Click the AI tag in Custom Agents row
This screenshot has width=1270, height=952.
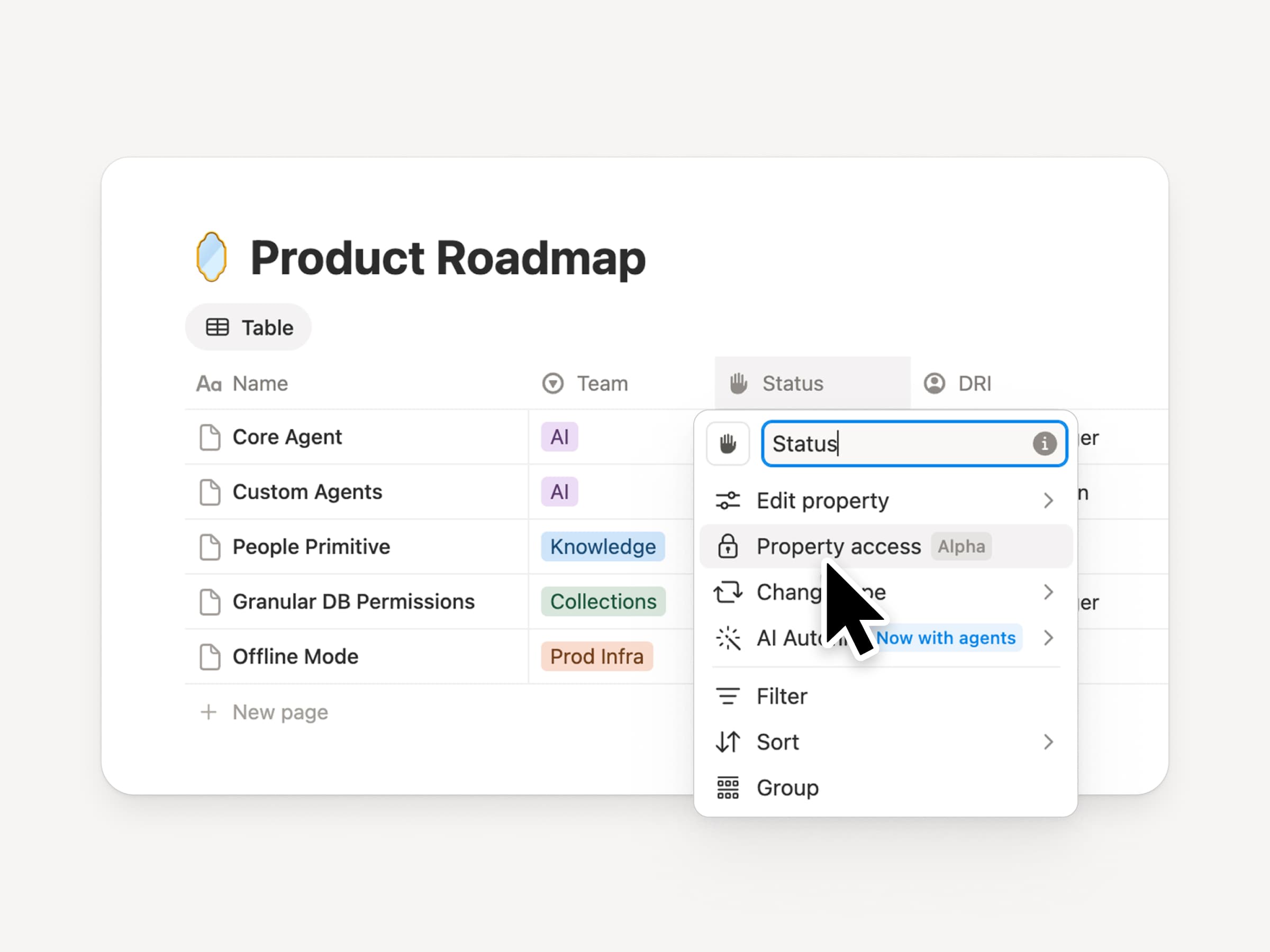coord(559,492)
